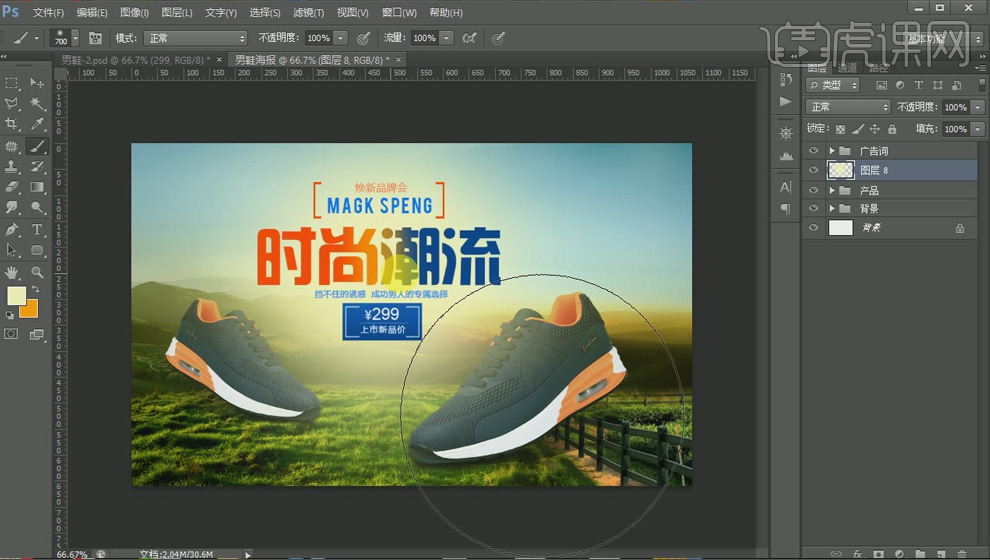The image size is (990, 560).
Task: Select the Rounded Rectangle shape tool
Action: [x=37, y=250]
